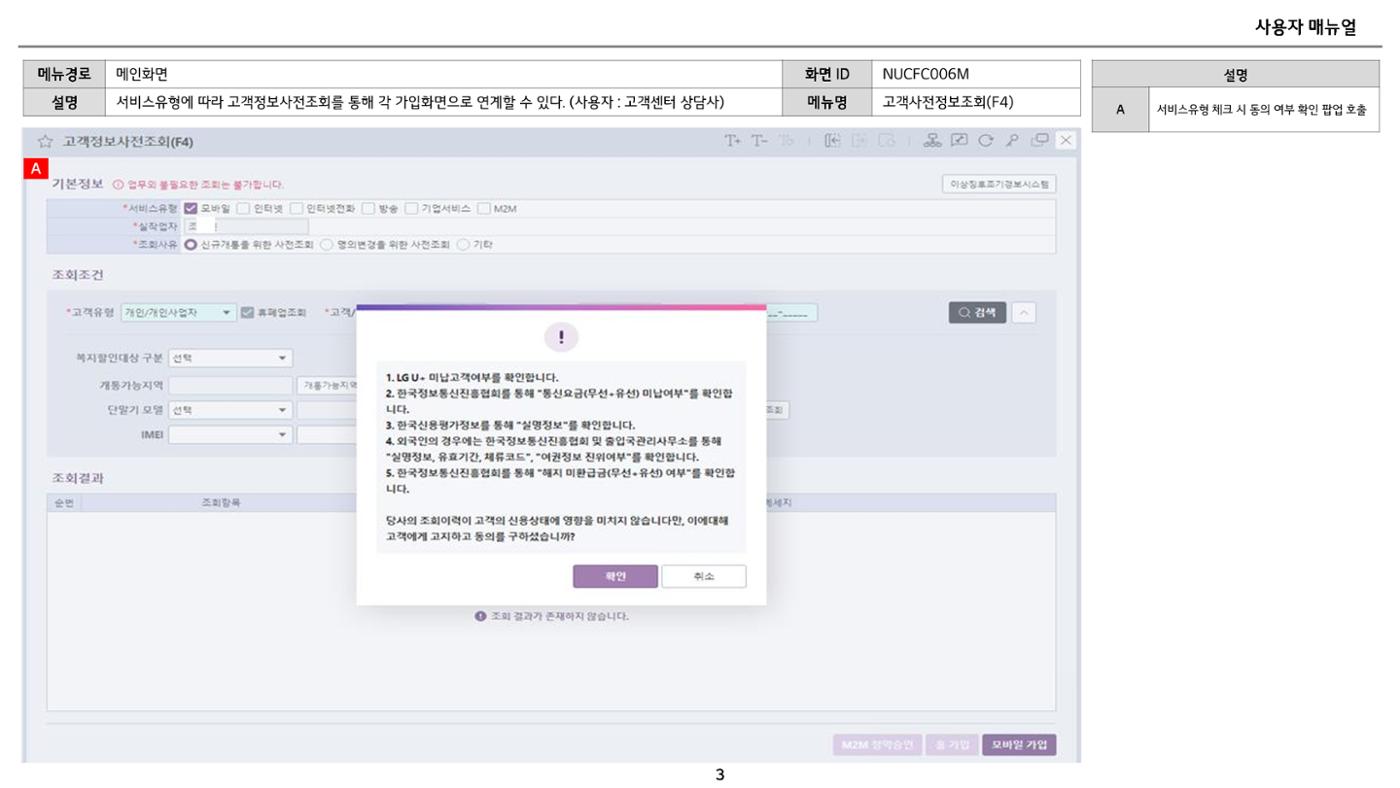Screen dimensions: 1400x788
Task: Click the 홈 가입 button
Action: tap(951, 745)
